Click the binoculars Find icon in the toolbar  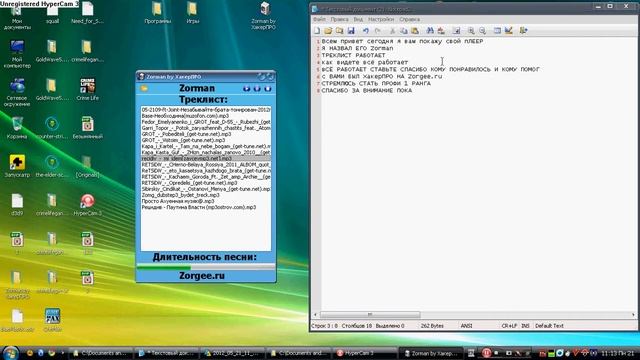coord(430,31)
